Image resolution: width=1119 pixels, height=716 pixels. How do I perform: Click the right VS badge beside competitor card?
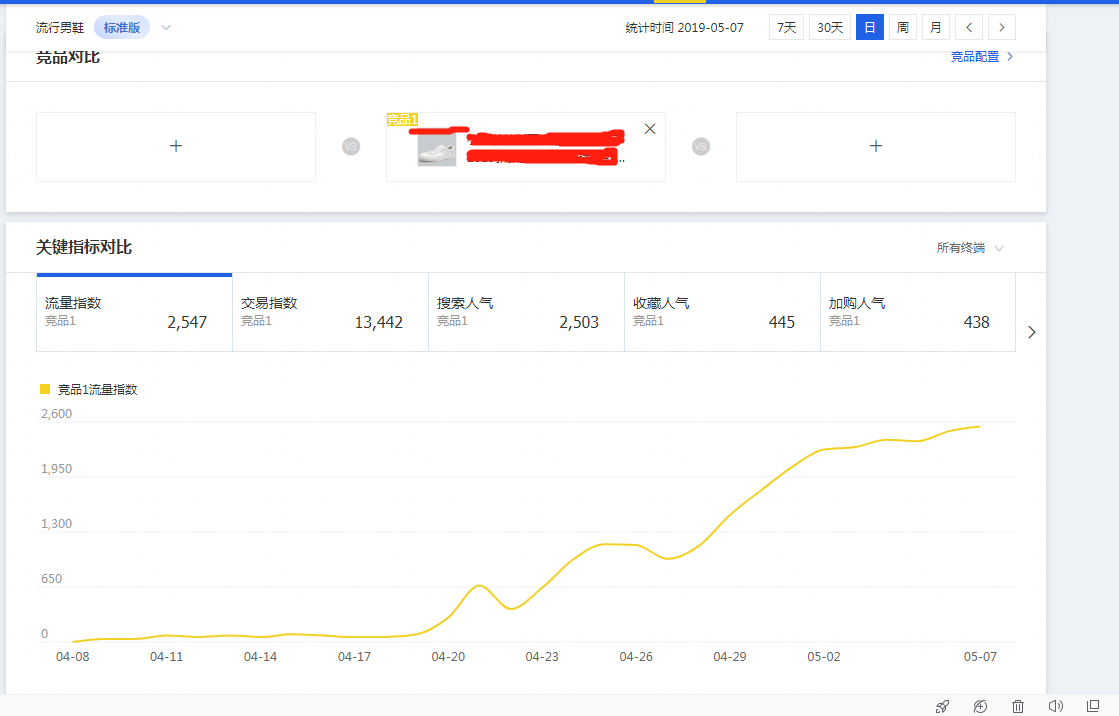pos(701,146)
